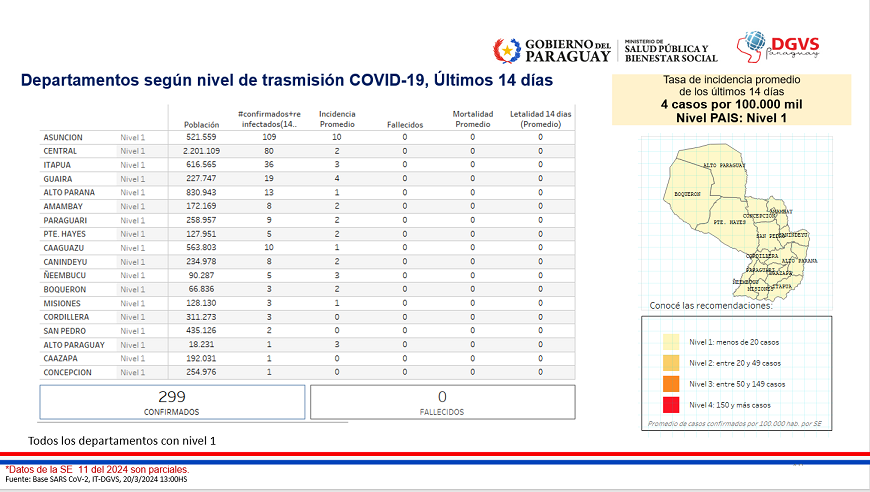Pick the Nivel 4 red legend swatch
Viewport: 870px width, 492px height.
pos(670,404)
